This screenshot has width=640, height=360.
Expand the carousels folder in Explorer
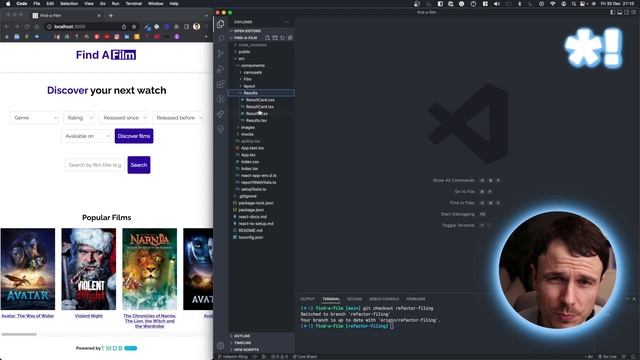[261, 72]
